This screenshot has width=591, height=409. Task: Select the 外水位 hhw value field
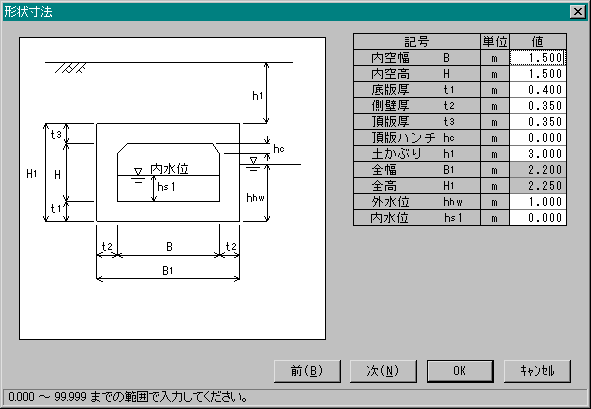pyautogui.click(x=538, y=202)
